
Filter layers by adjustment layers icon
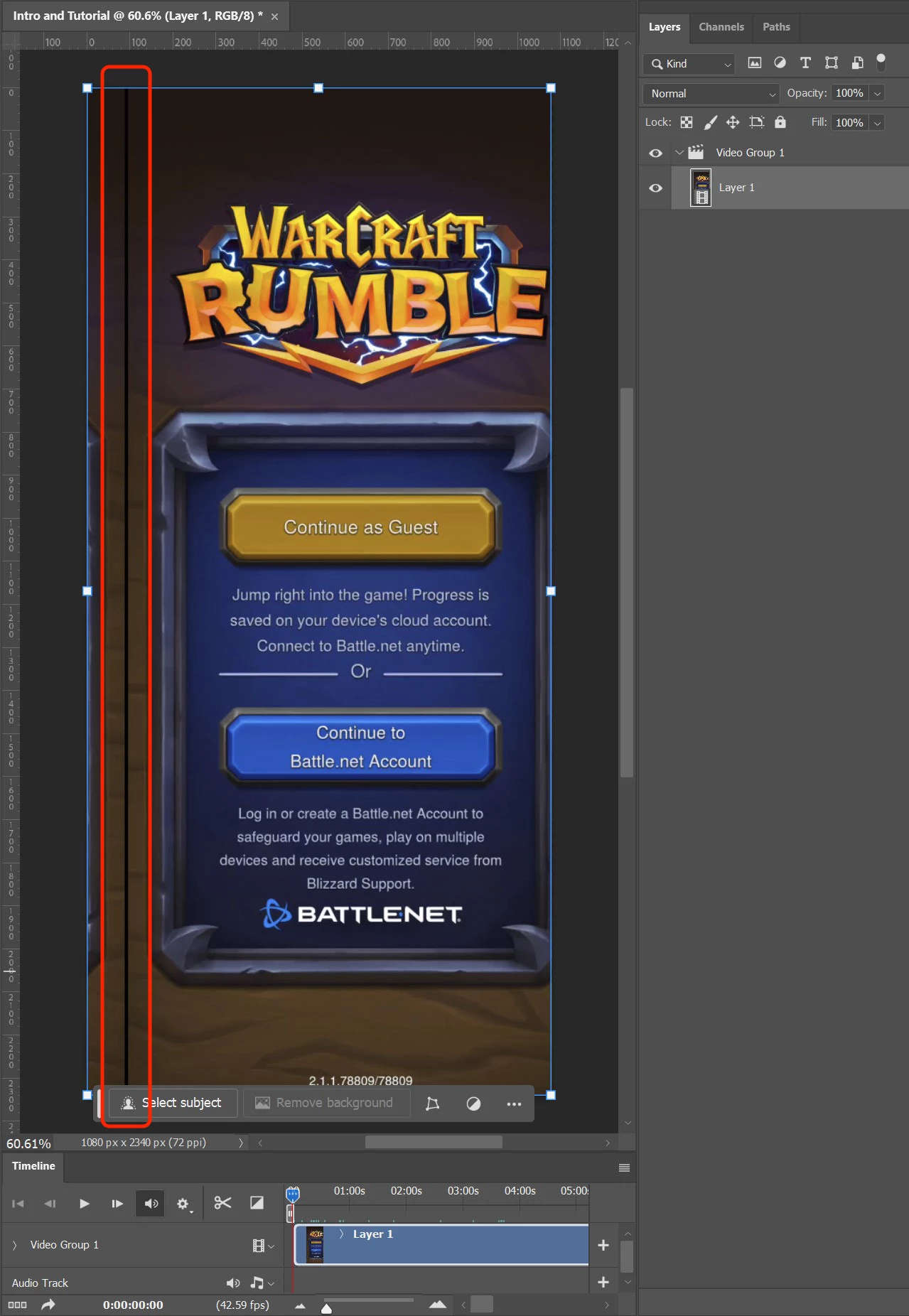(x=780, y=63)
